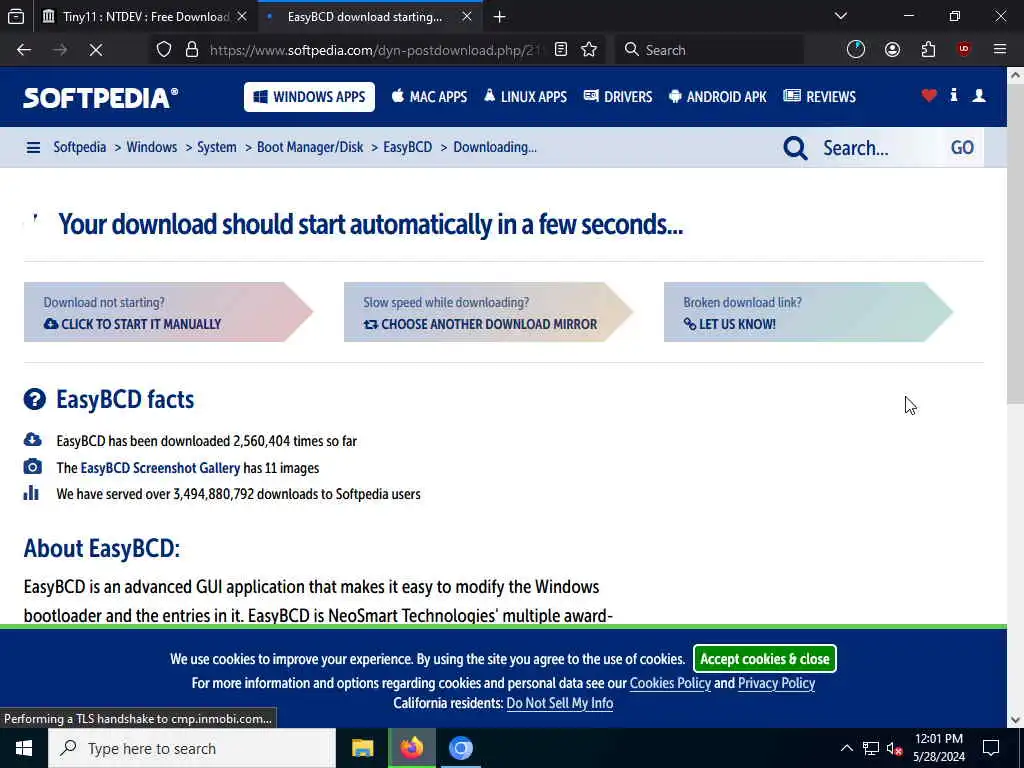Open Android APK section
This screenshot has height=768, width=1024.
click(718, 97)
